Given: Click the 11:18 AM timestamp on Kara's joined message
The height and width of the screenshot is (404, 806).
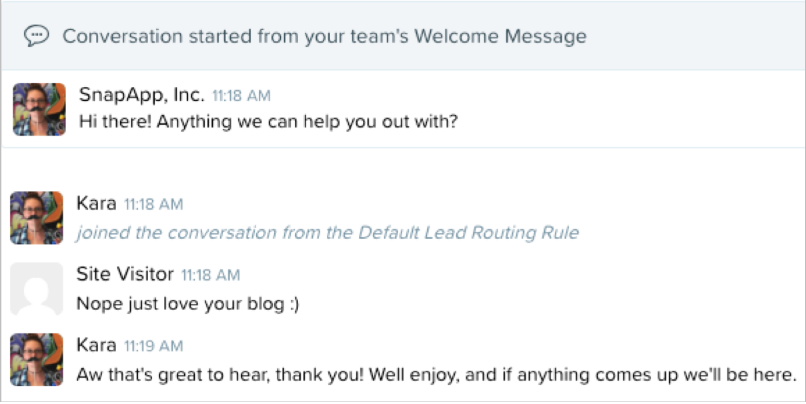Looking at the screenshot, I should (x=154, y=204).
